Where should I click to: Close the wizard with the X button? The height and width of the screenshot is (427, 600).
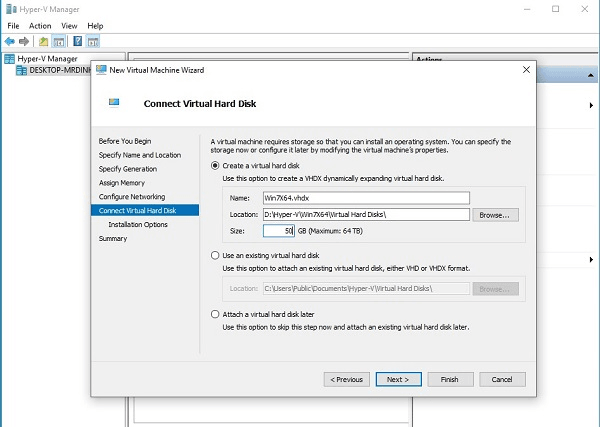pos(527,70)
